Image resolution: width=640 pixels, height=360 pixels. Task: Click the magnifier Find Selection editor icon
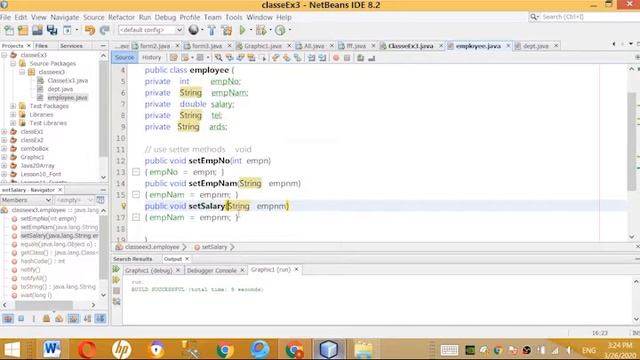[x=219, y=58]
